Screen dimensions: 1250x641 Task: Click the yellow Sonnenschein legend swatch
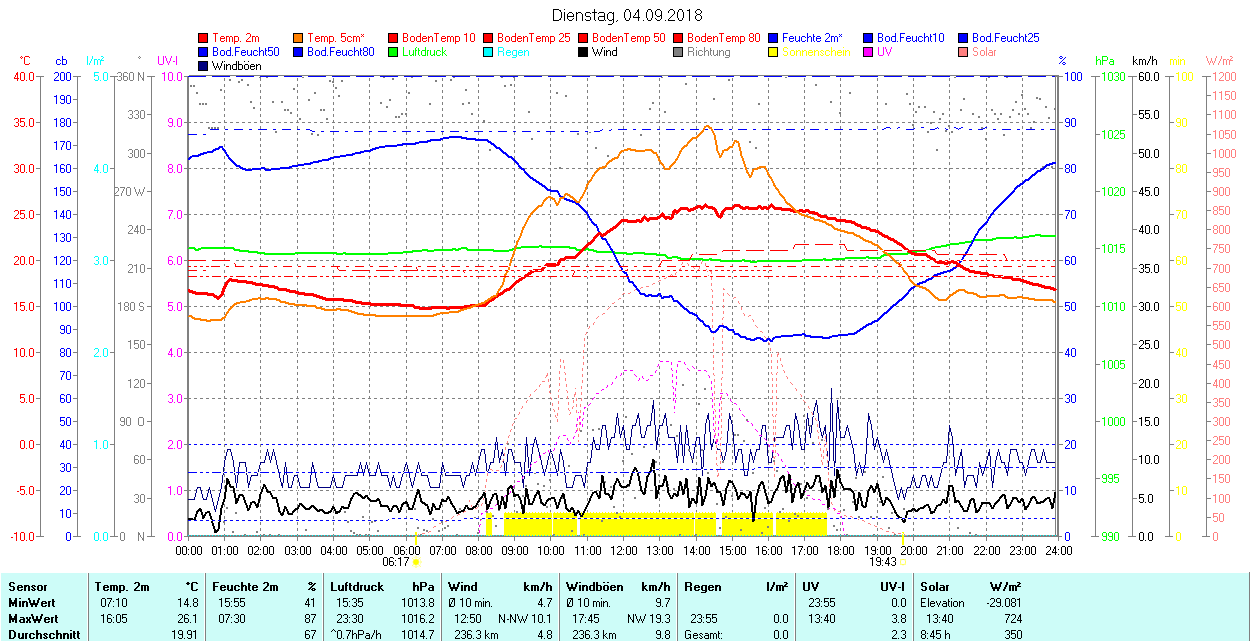(x=774, y=52)
